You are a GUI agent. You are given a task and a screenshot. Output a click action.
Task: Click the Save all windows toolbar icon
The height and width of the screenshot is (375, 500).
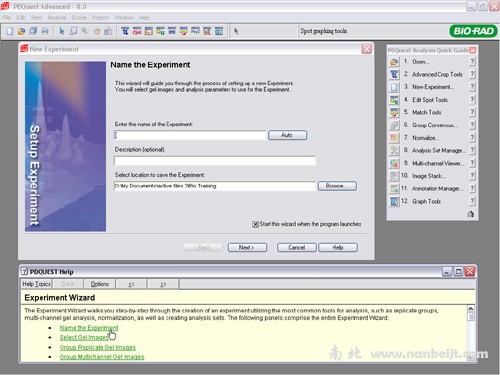[x=33, y=31]
